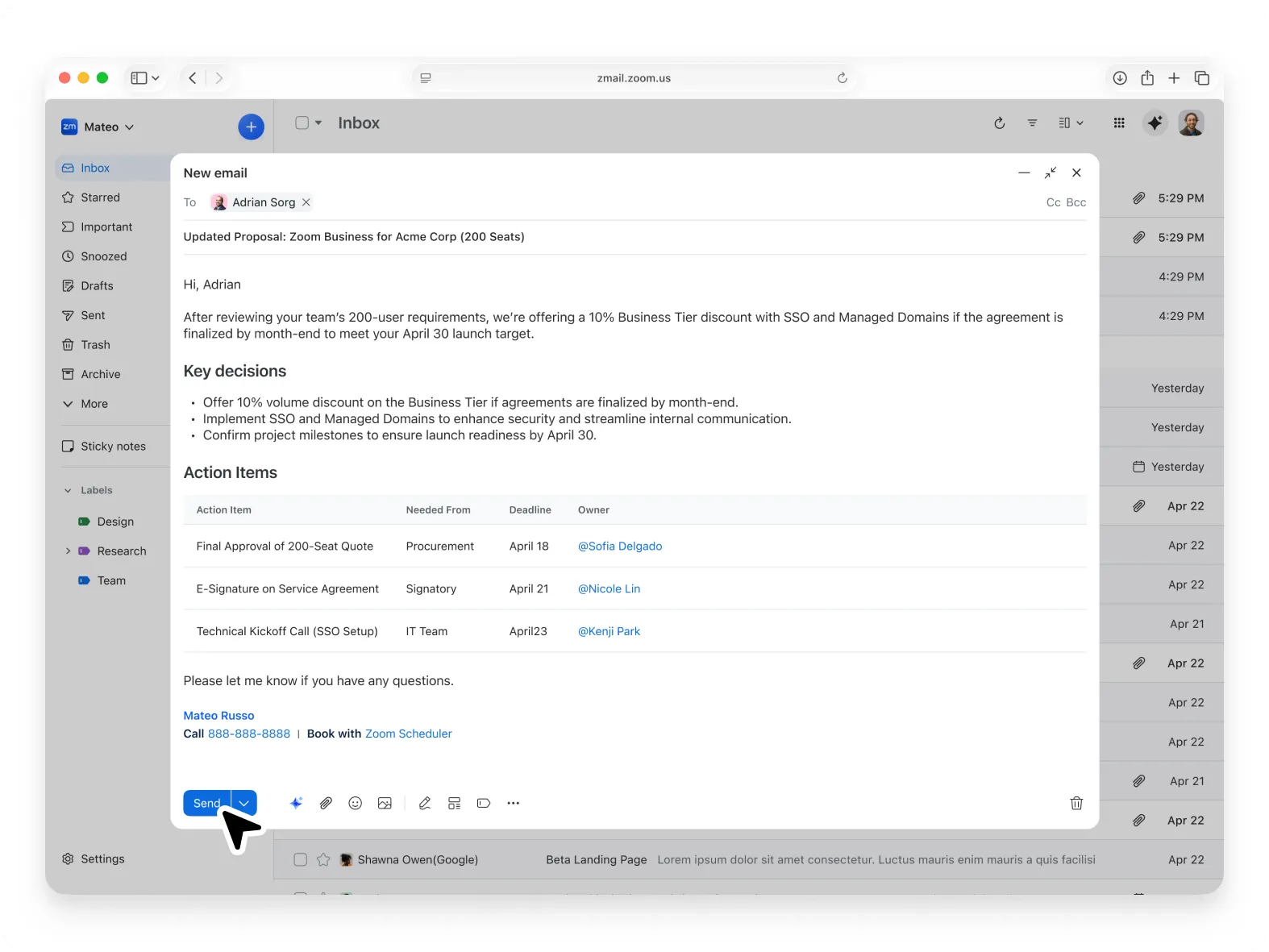This screenshot has width=1269, height=952.
Task: Minimize the New email window
Action: pos(1024,173)
